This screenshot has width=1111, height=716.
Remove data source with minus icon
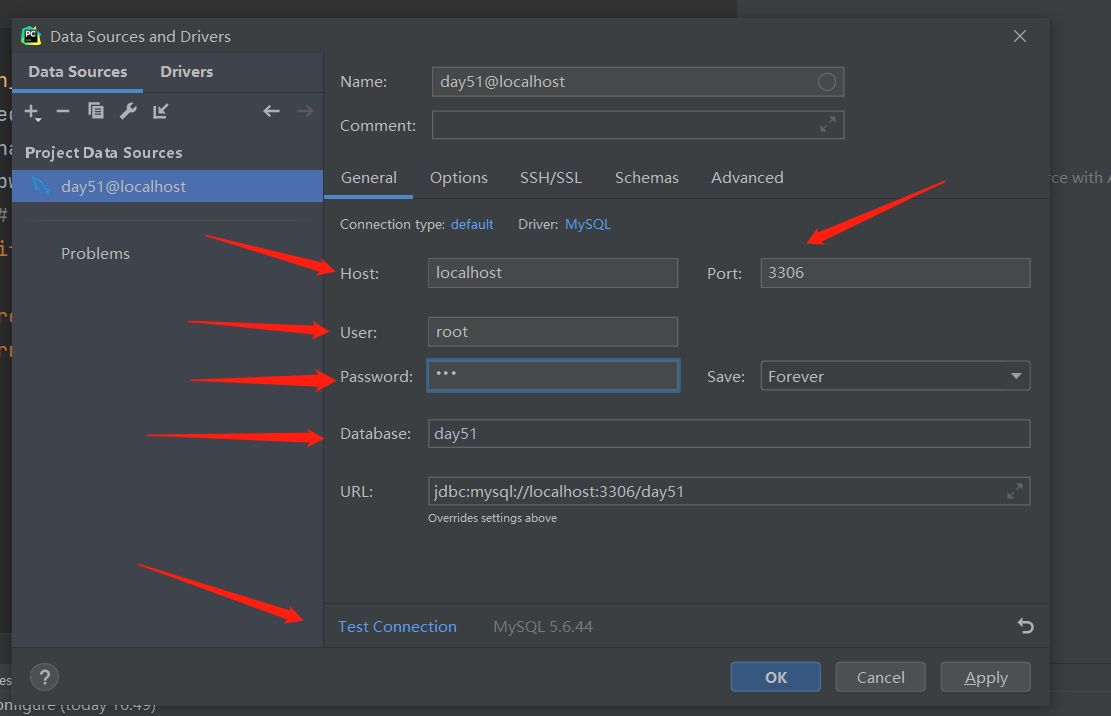coord(63,111)
